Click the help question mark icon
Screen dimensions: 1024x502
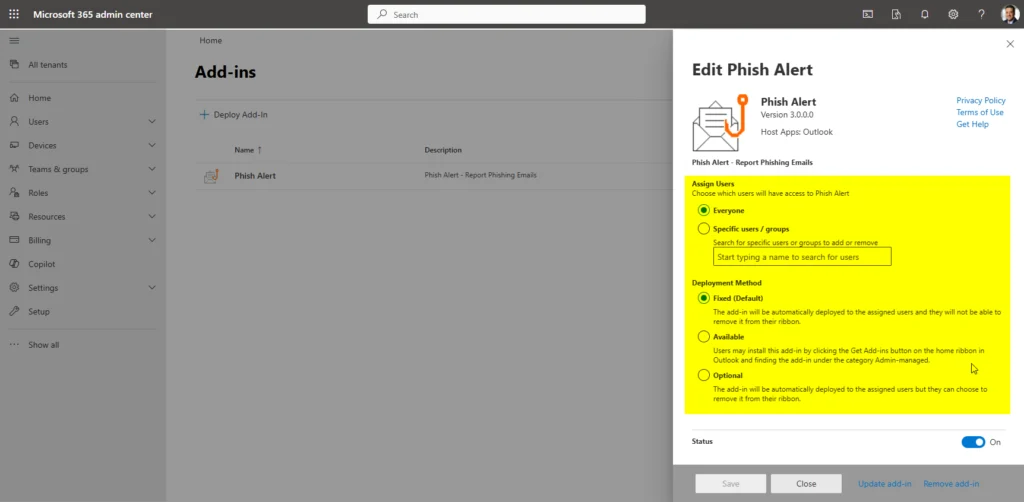click(981, 15)
